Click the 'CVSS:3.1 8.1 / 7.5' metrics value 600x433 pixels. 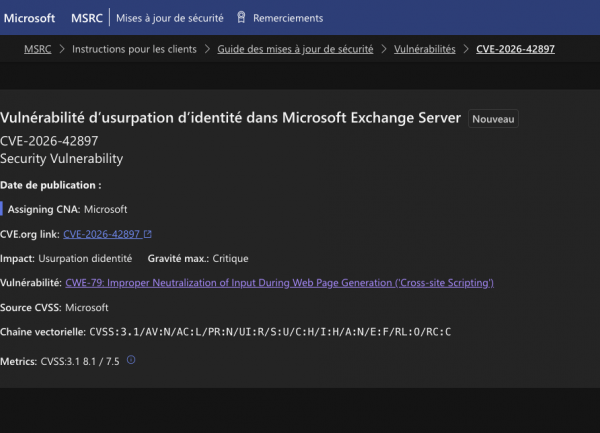pos(80,361)
